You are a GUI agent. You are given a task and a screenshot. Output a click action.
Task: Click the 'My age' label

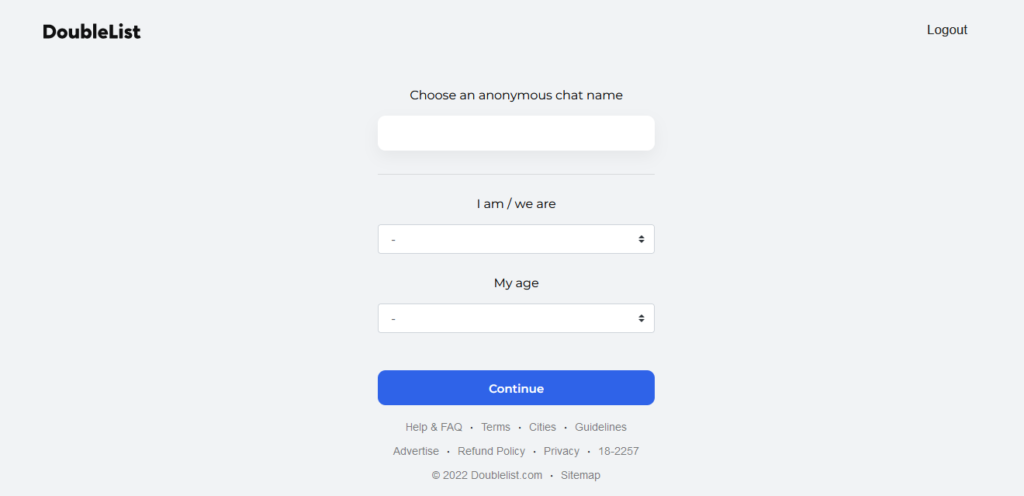pos(516,283)
